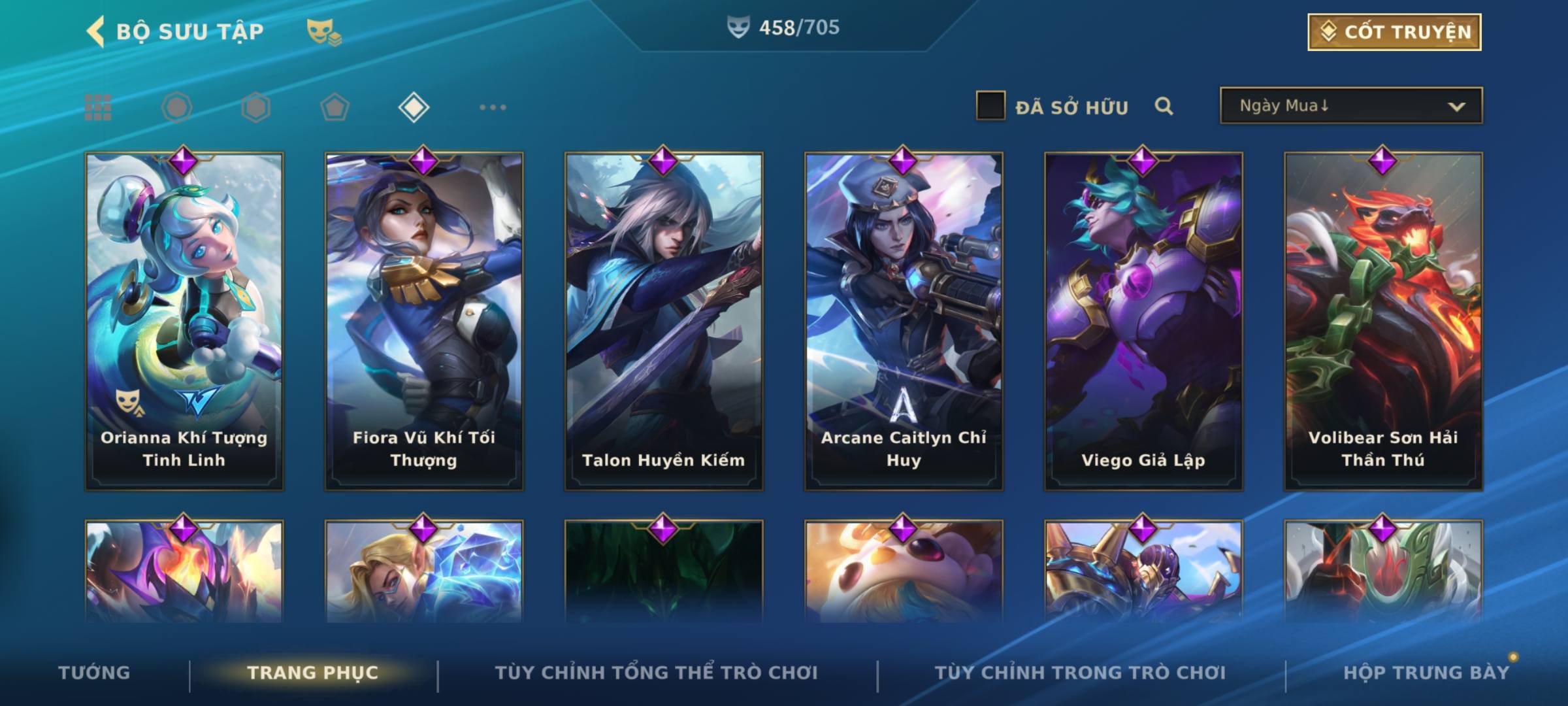Open Tùy Chỉnh Tổng Thể Trò Chơi tab
Image resolution: width=1568 pixels, height=706 pixels.
657,673
